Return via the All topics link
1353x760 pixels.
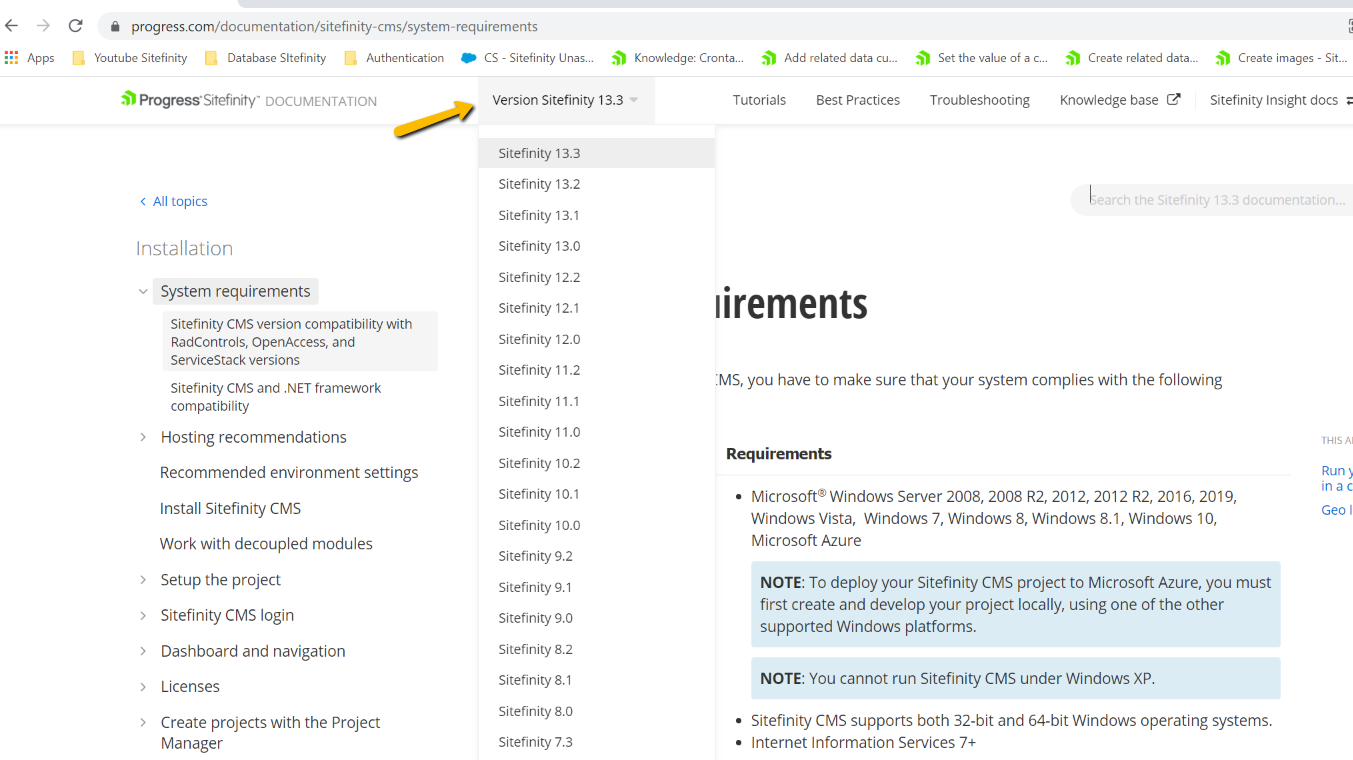coord(174,201)
